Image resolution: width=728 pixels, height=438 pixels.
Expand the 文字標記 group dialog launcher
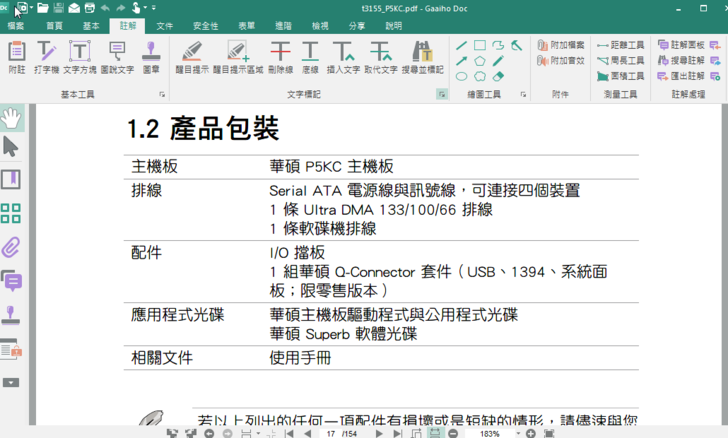441,95
